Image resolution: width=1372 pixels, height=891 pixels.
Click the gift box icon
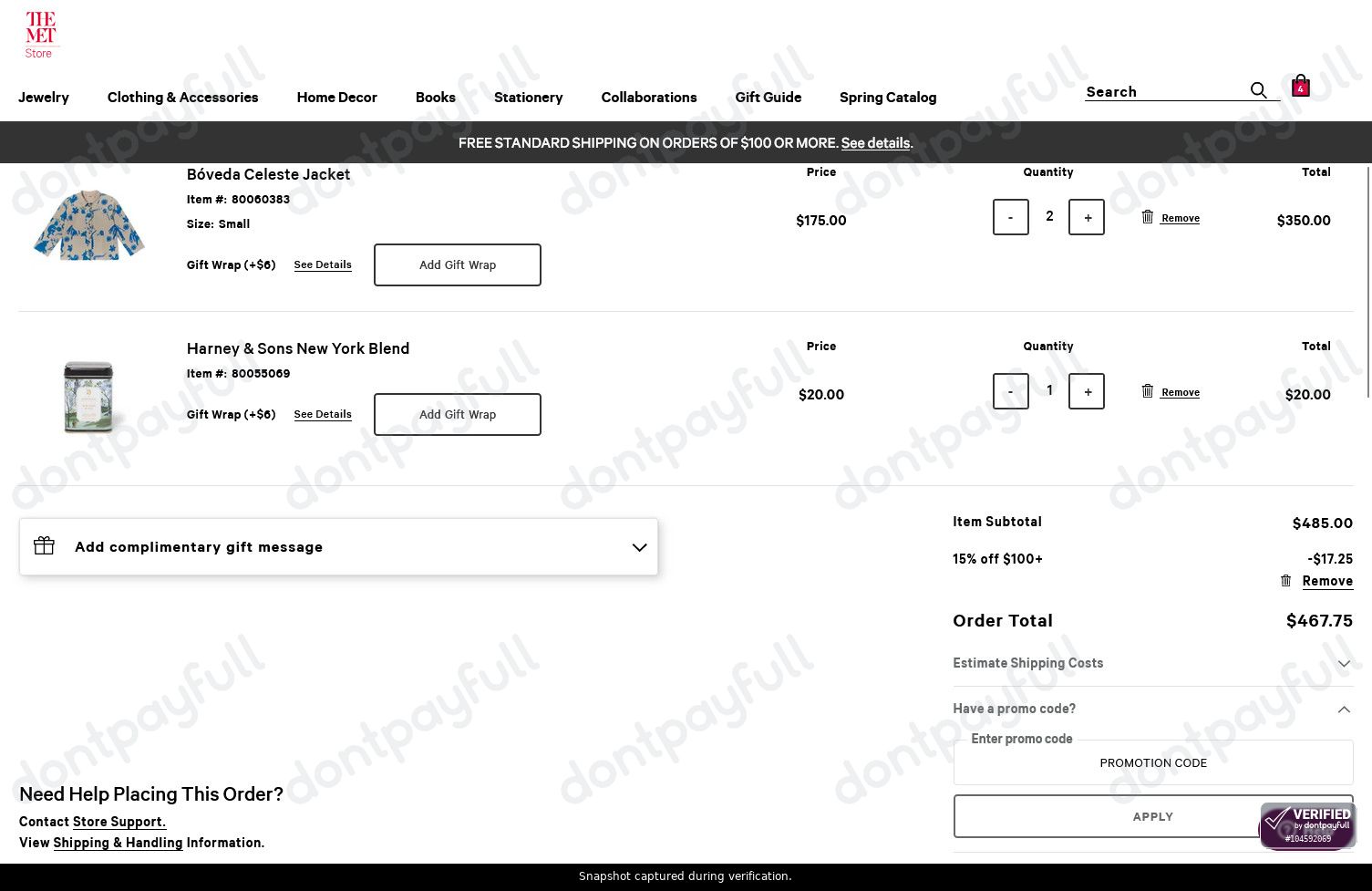click(x=44, y=545)
